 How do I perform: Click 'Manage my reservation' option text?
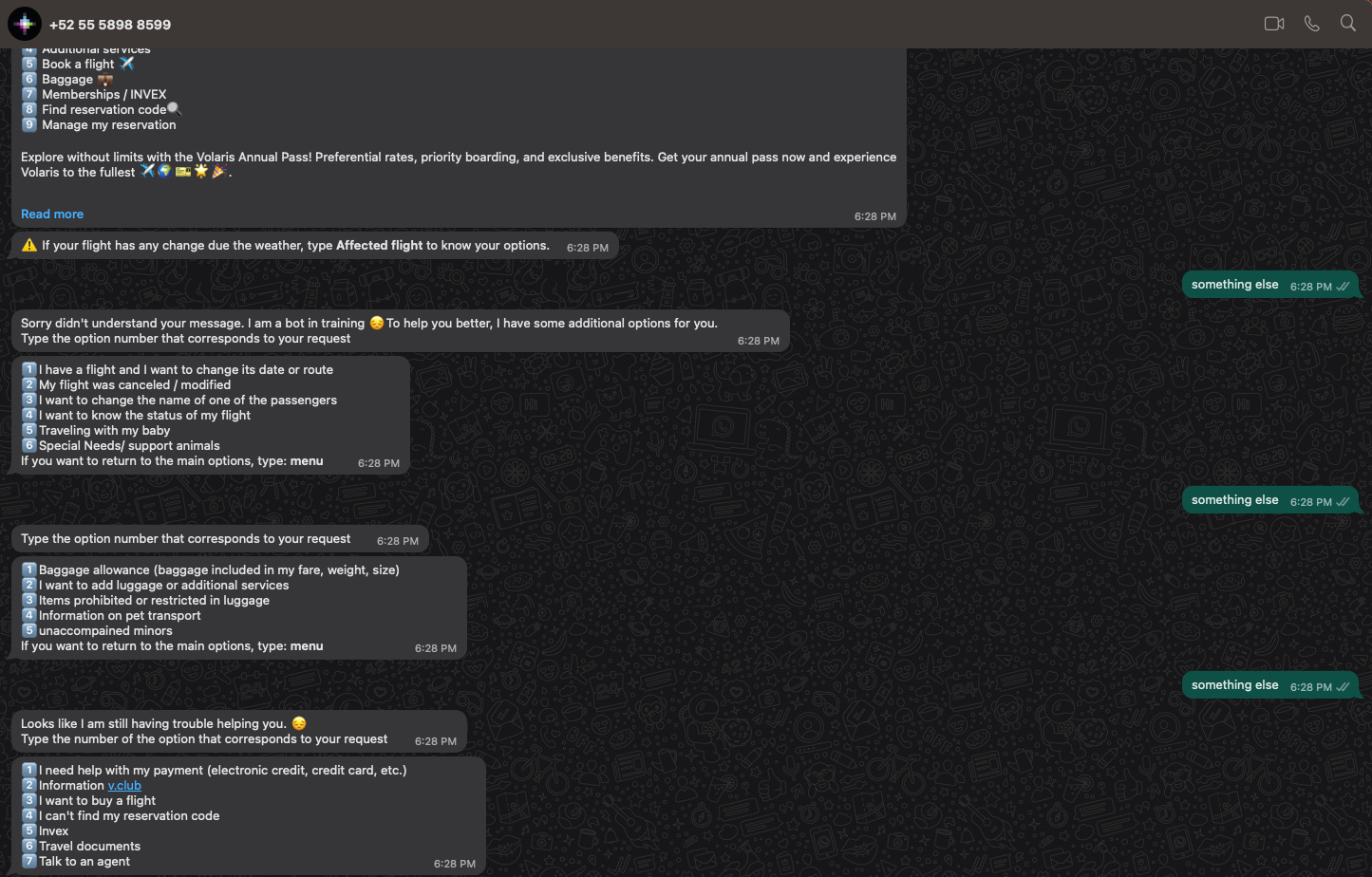109,125
